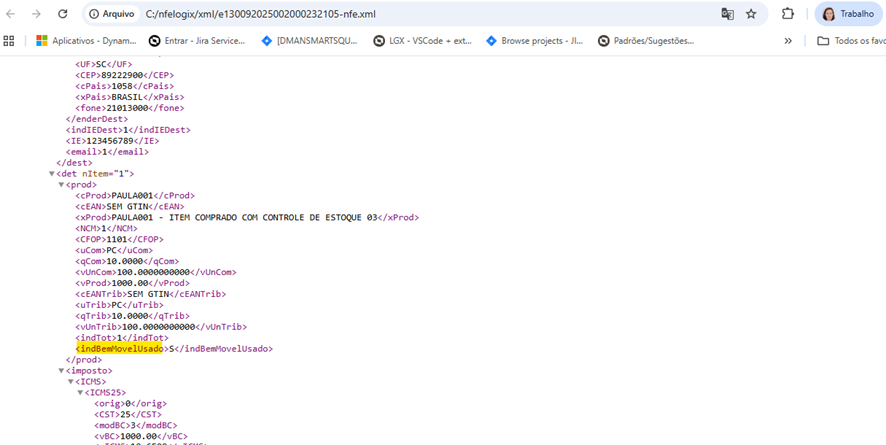Click the CEP value 89222900
The image size is (886, 445).
click(x=122, y=75)
